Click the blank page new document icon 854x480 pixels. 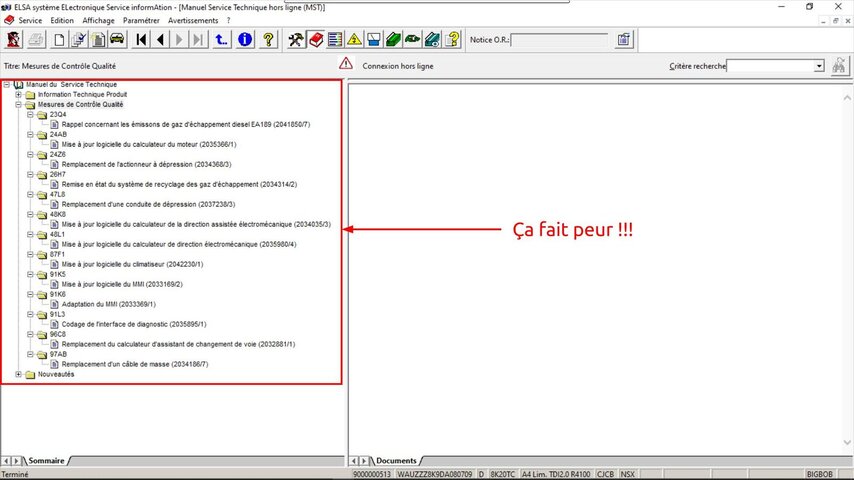pyautogui.click(x=59, y=40)
